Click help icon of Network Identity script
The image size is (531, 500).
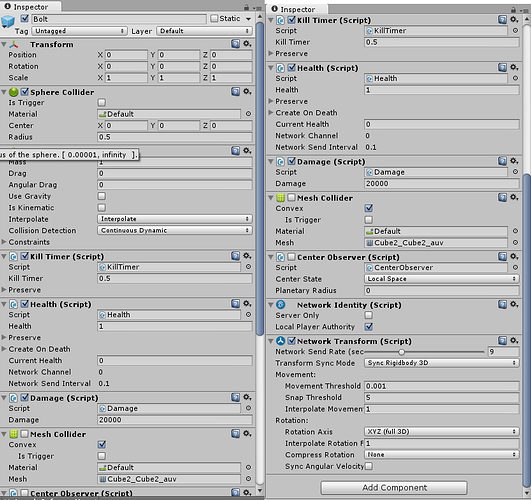click(x=502, y=305)
